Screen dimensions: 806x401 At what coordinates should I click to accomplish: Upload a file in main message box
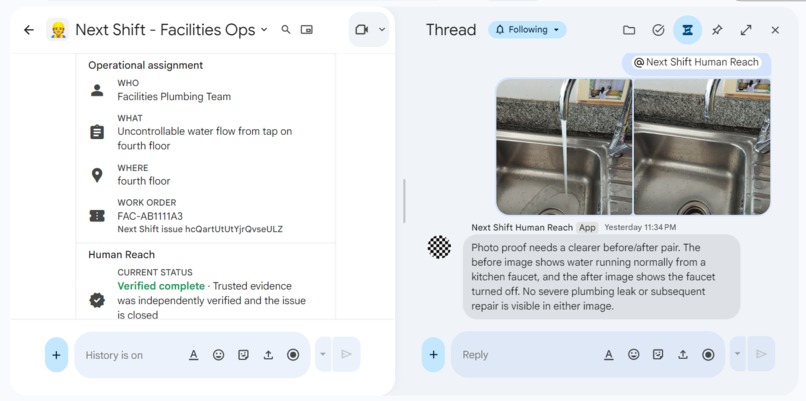tap(268, 355)
